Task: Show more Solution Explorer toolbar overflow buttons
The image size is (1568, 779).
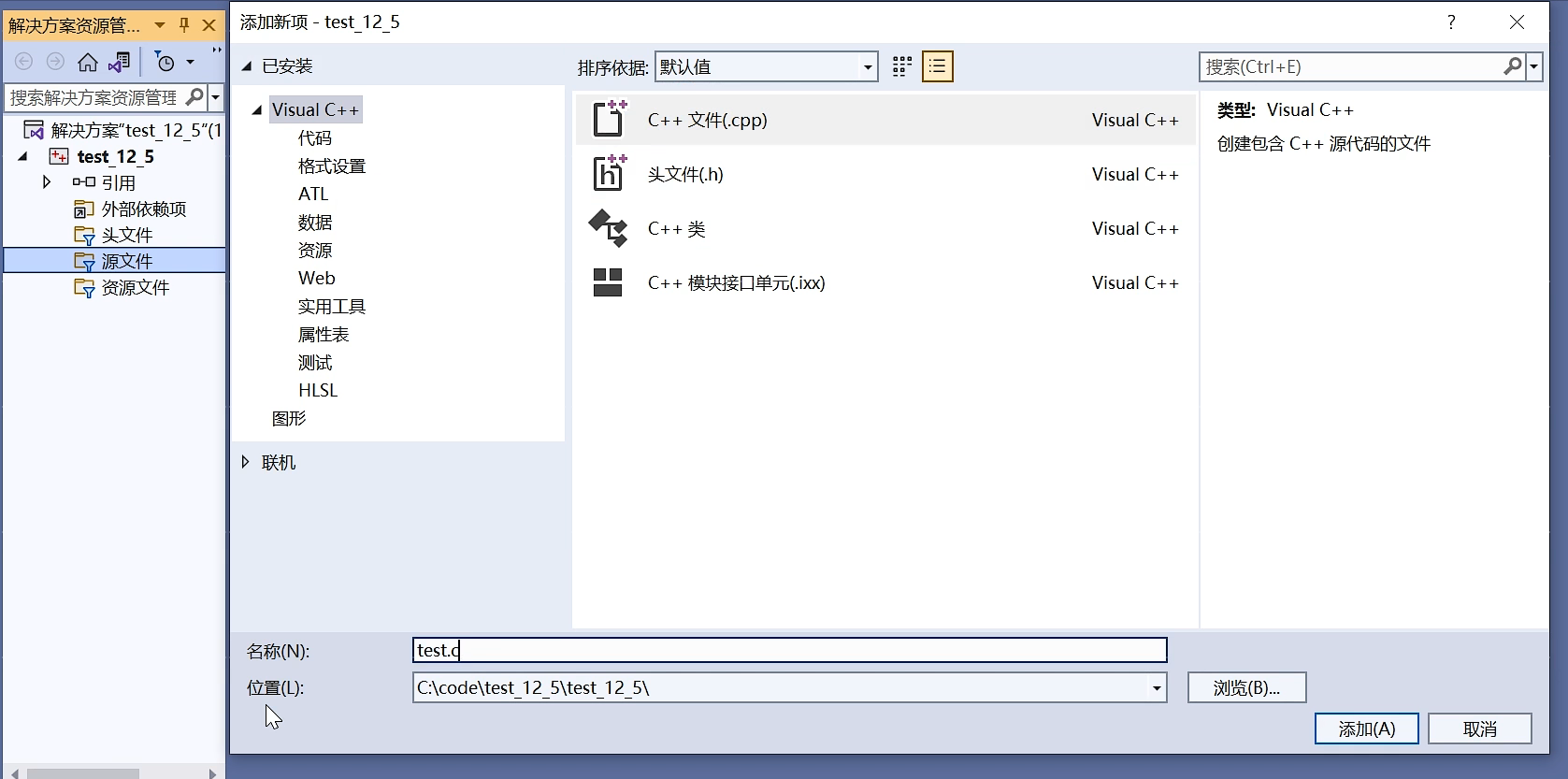Action: 217,50
